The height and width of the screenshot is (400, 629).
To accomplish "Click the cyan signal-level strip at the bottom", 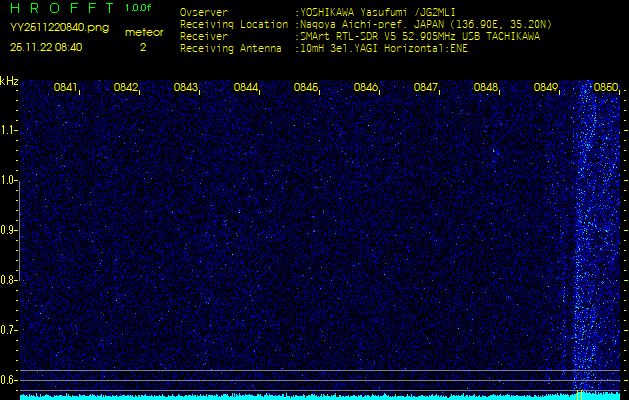I will [x=320, y=396].
